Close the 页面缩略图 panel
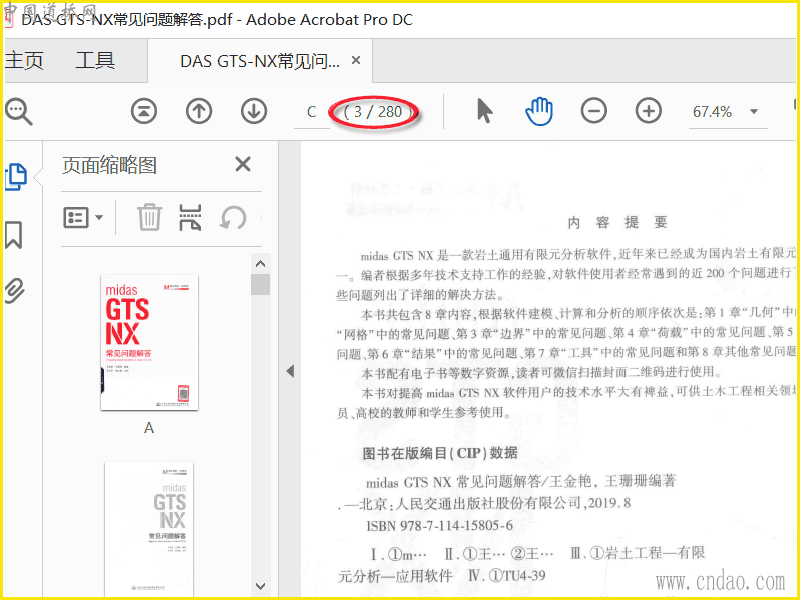The width and height of the screenshot is (800, 600). click(243, 164)
